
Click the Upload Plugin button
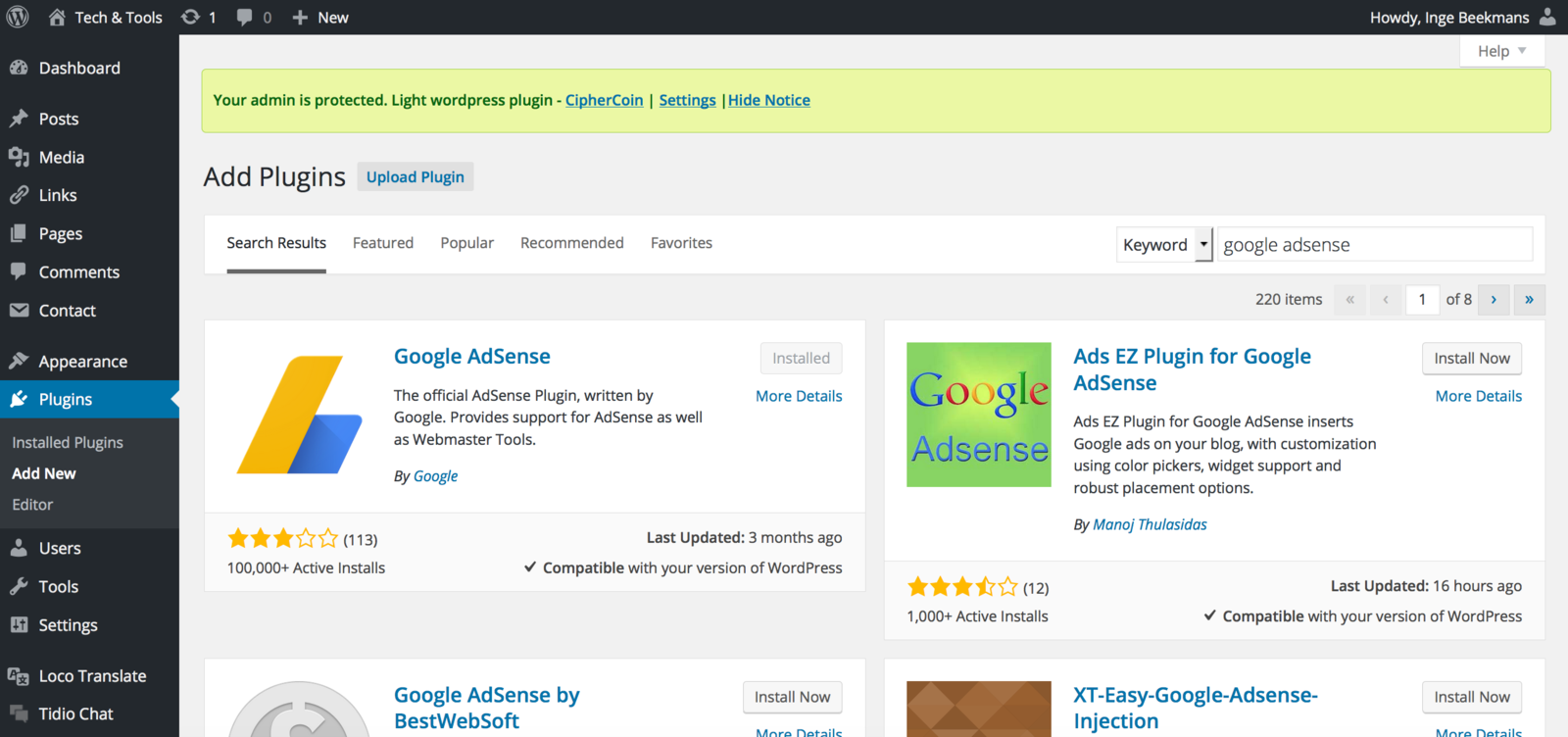click(416, 176)
